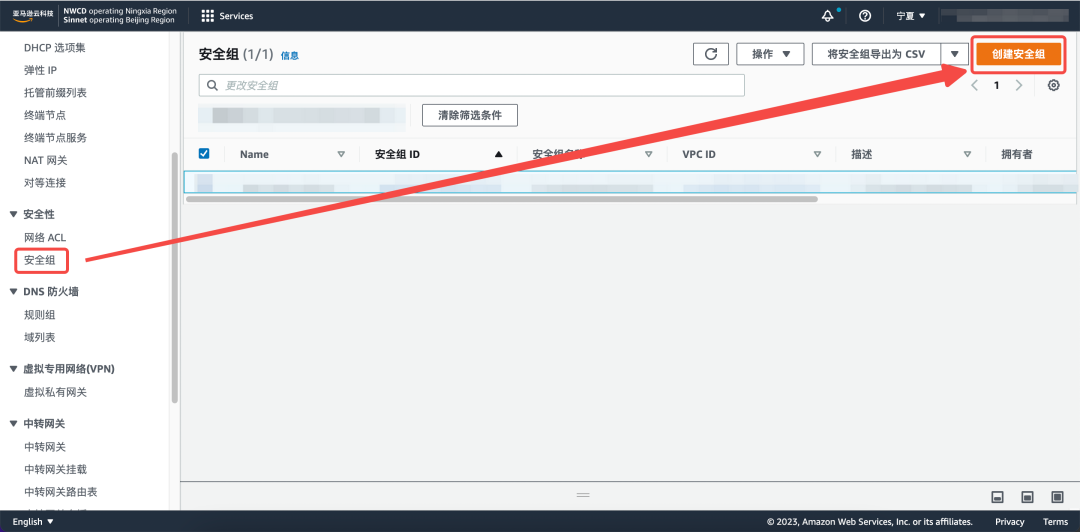Click the 创建安全组 button
Image resolution: width=1080 pixels, height=532 pixels.
pos(1019,54)
